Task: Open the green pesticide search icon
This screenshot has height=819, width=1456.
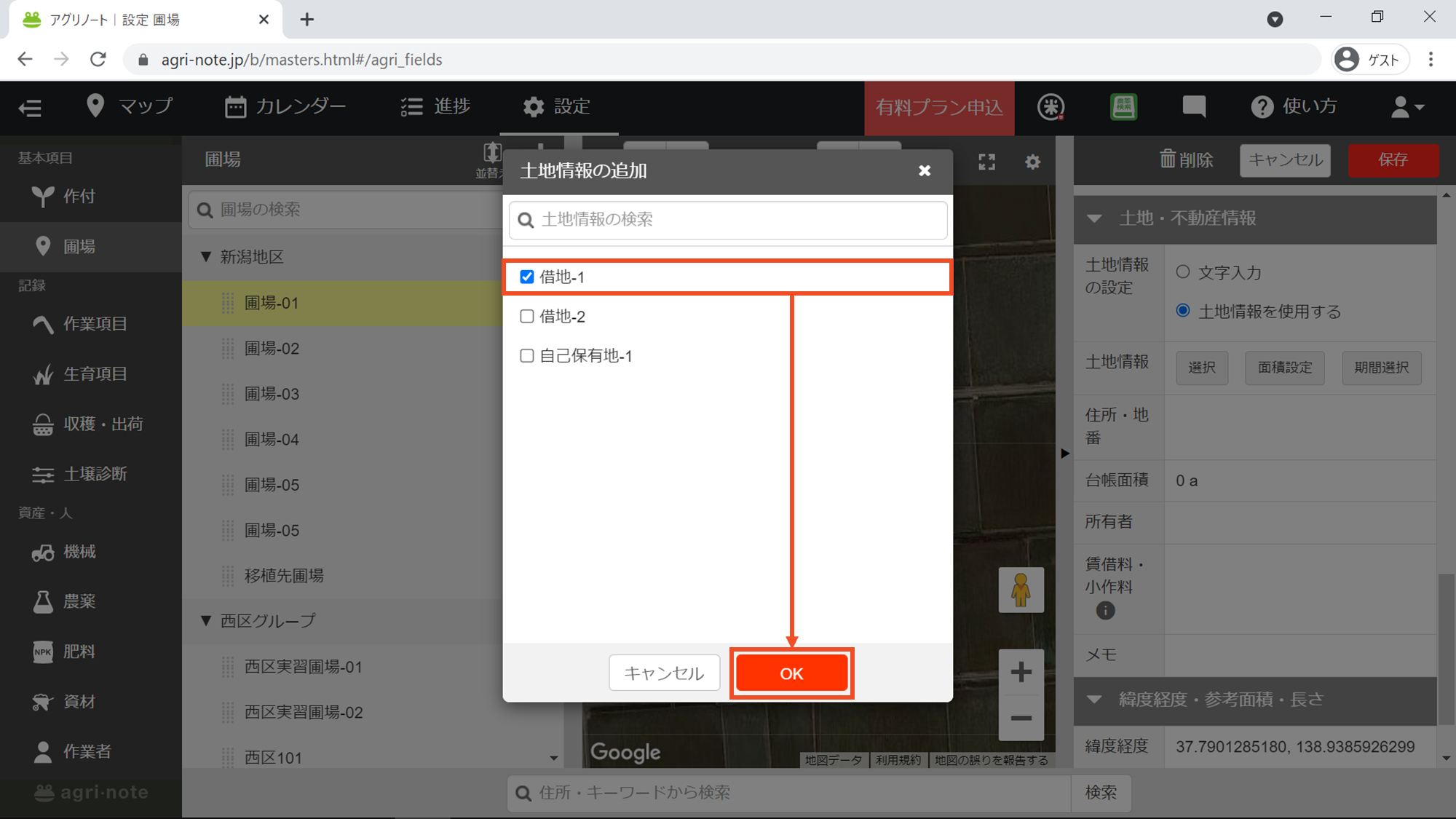Action: [x=1123, y=107]
